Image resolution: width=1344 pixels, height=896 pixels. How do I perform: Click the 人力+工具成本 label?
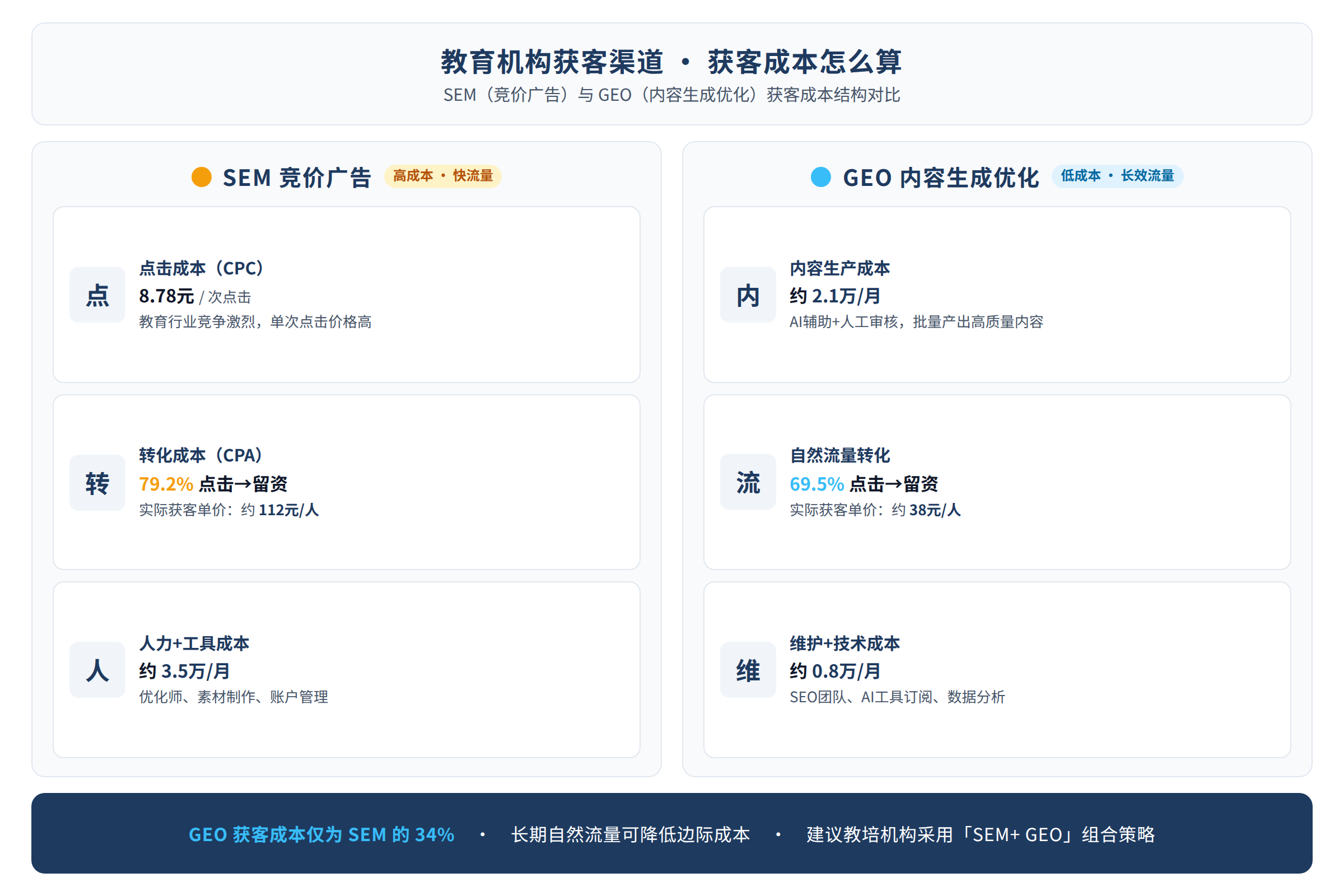click(194, 643)
